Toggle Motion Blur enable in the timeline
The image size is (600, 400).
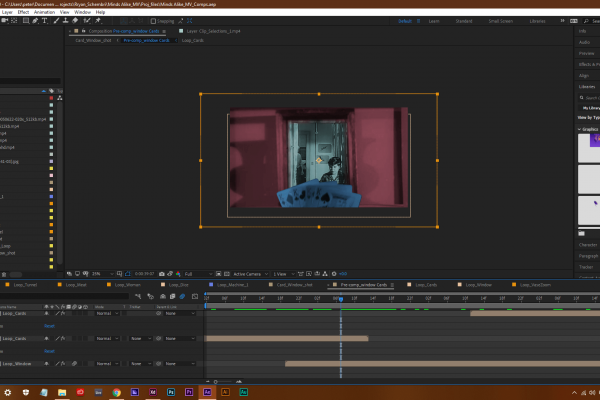183,297
